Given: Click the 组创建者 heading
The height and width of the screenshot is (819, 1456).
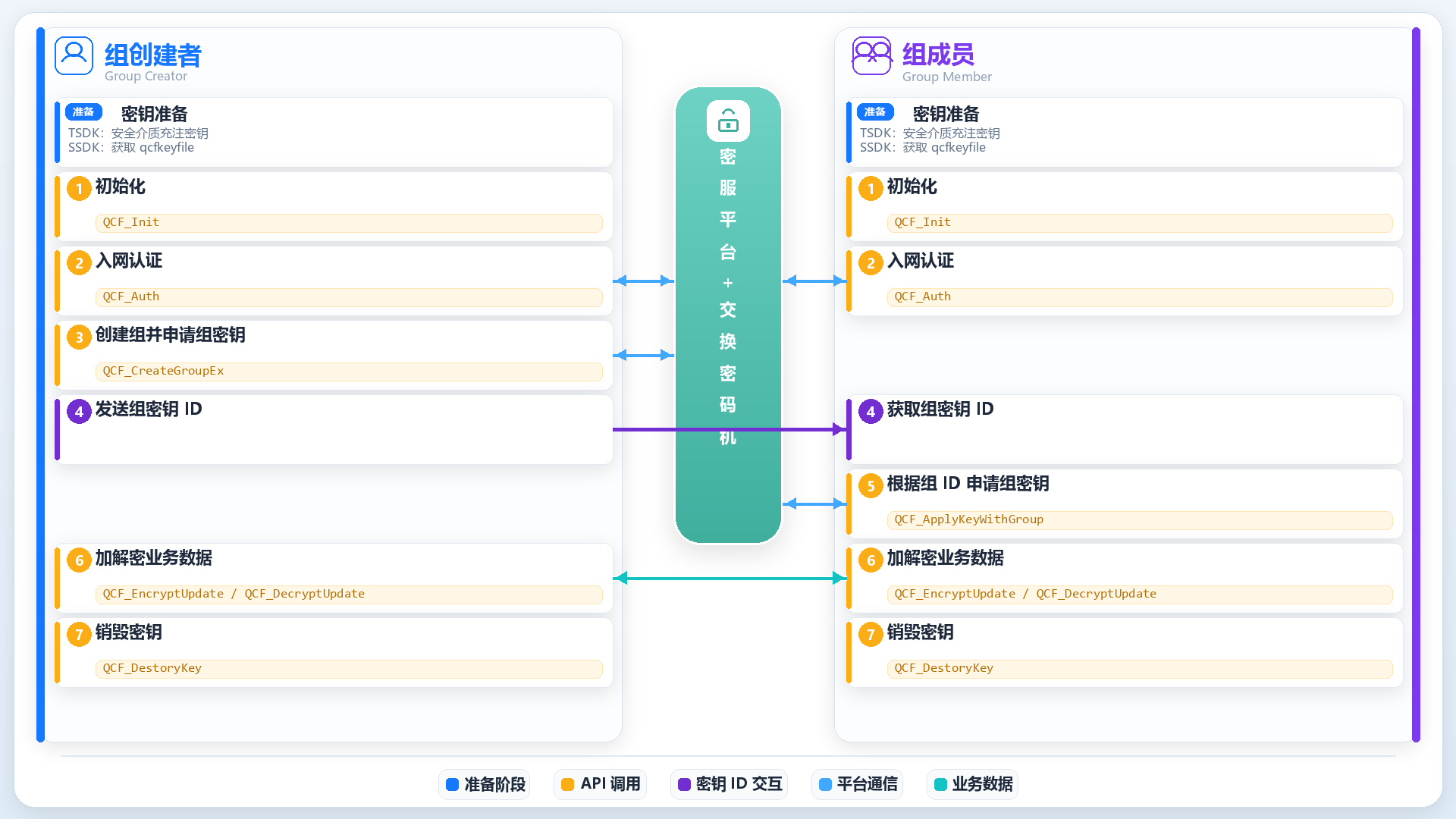Looking at the screenshot, I should (153, 55).
